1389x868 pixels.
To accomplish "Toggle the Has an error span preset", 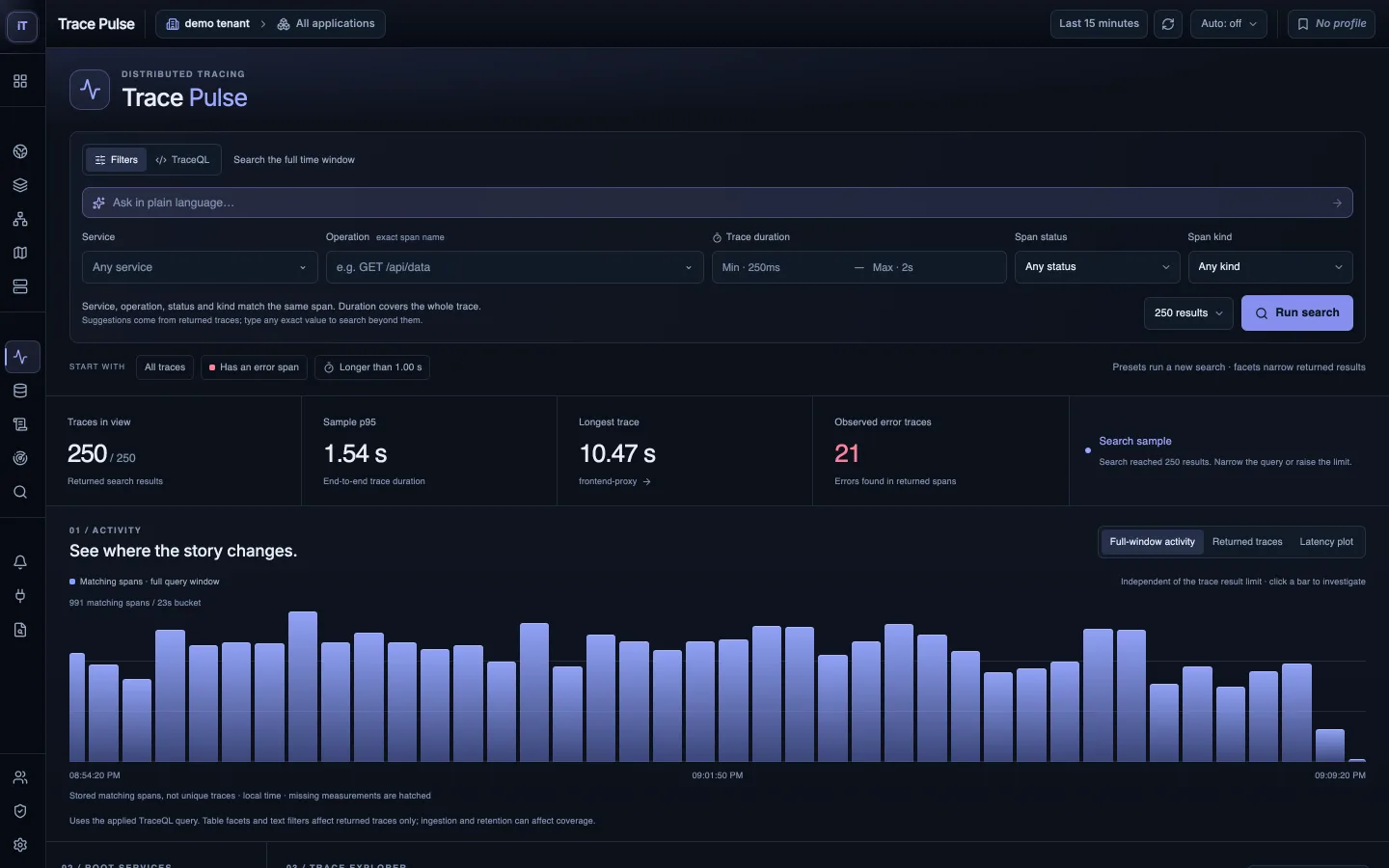I will click(255, 367).
